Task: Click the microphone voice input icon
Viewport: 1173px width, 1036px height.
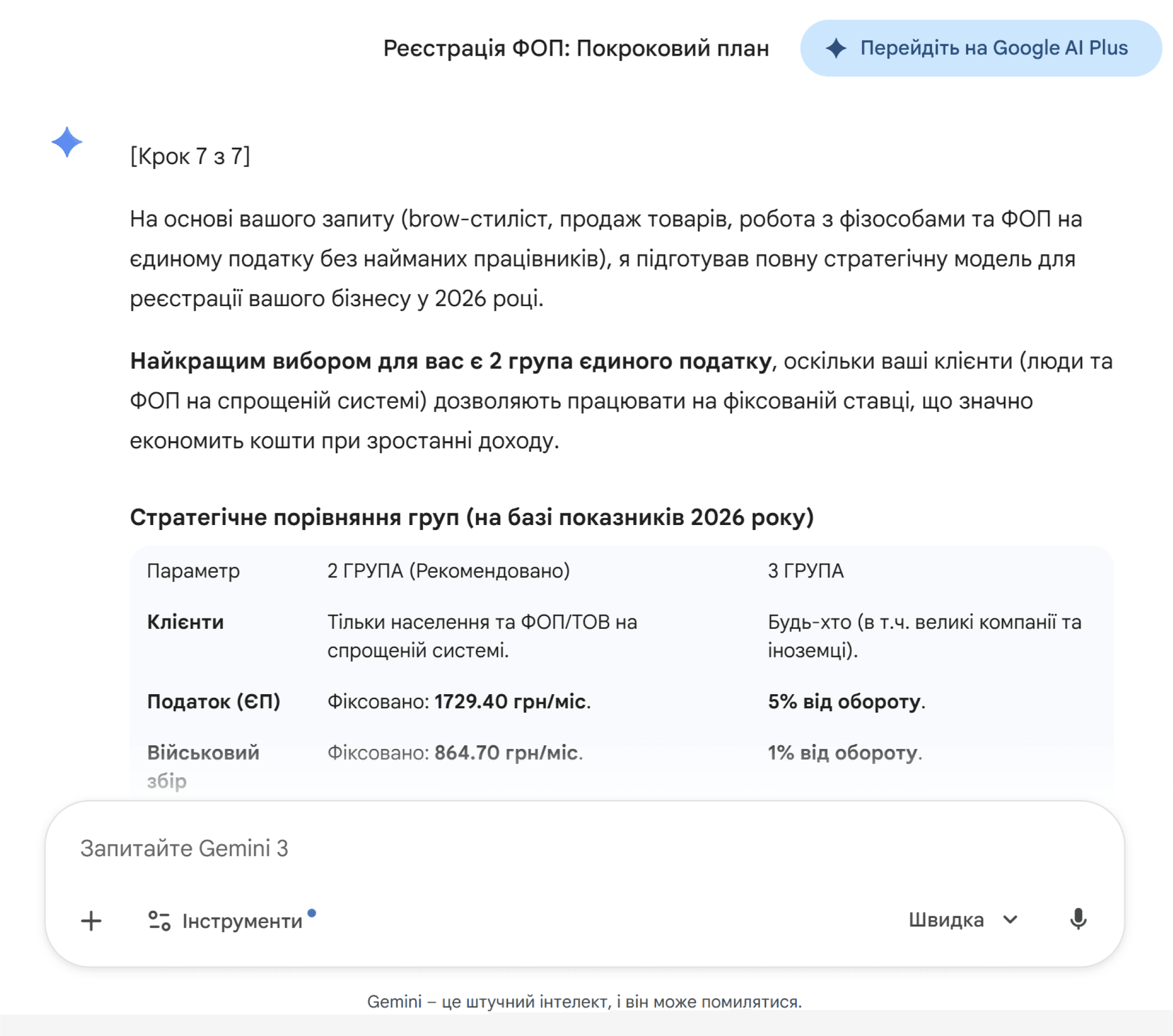Action: 1078,920
